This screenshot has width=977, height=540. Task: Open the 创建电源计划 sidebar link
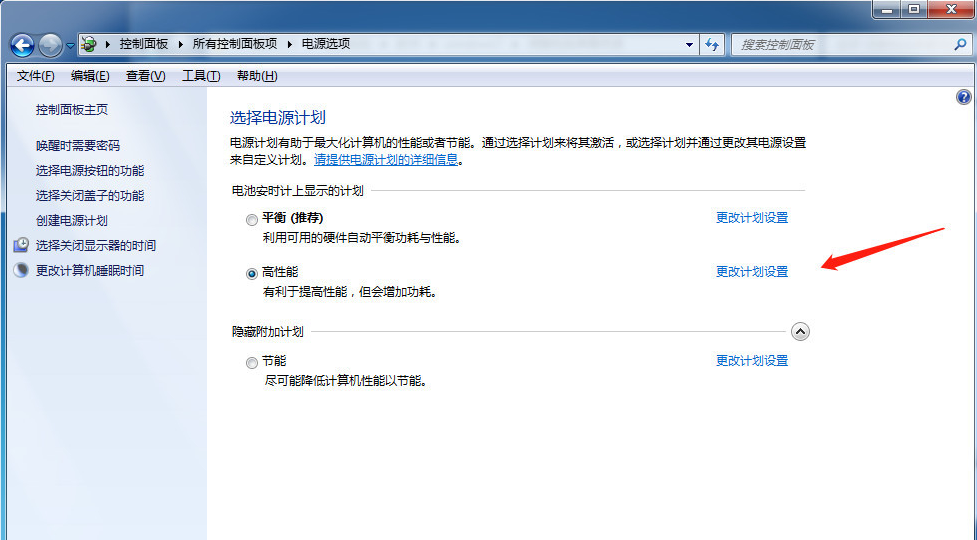(x=71, y=220)
